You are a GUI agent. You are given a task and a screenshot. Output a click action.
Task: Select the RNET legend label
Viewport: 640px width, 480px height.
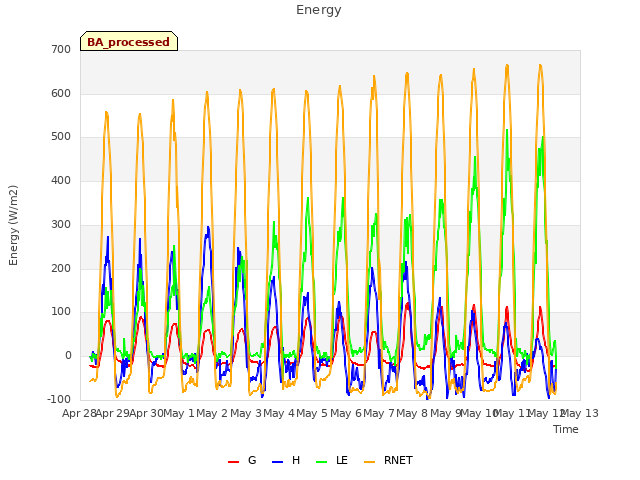click(x=398, y=460)
